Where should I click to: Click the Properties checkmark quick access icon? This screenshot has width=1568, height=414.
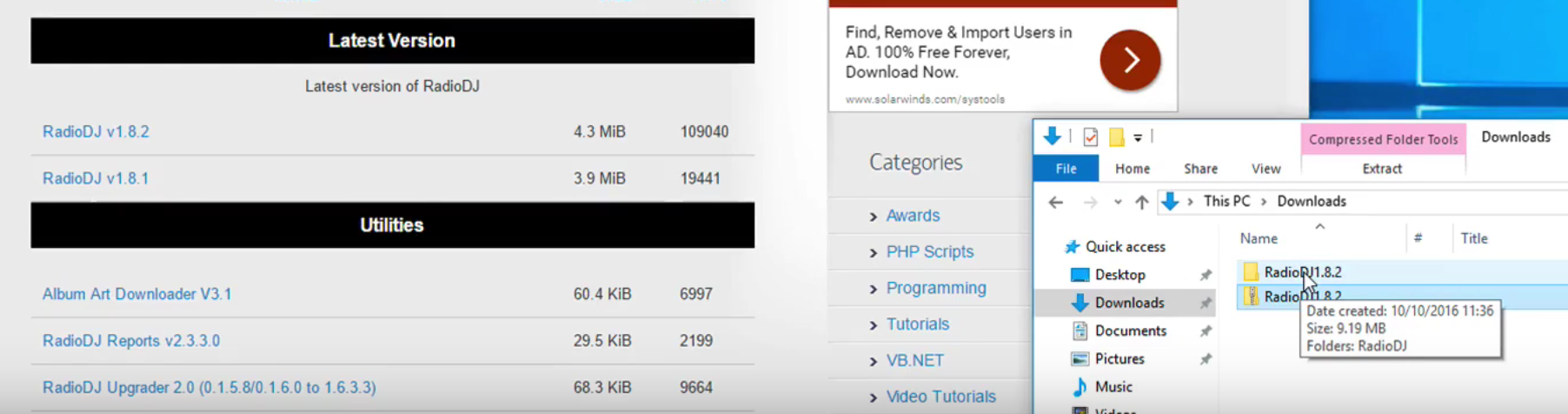[1090, 137]
